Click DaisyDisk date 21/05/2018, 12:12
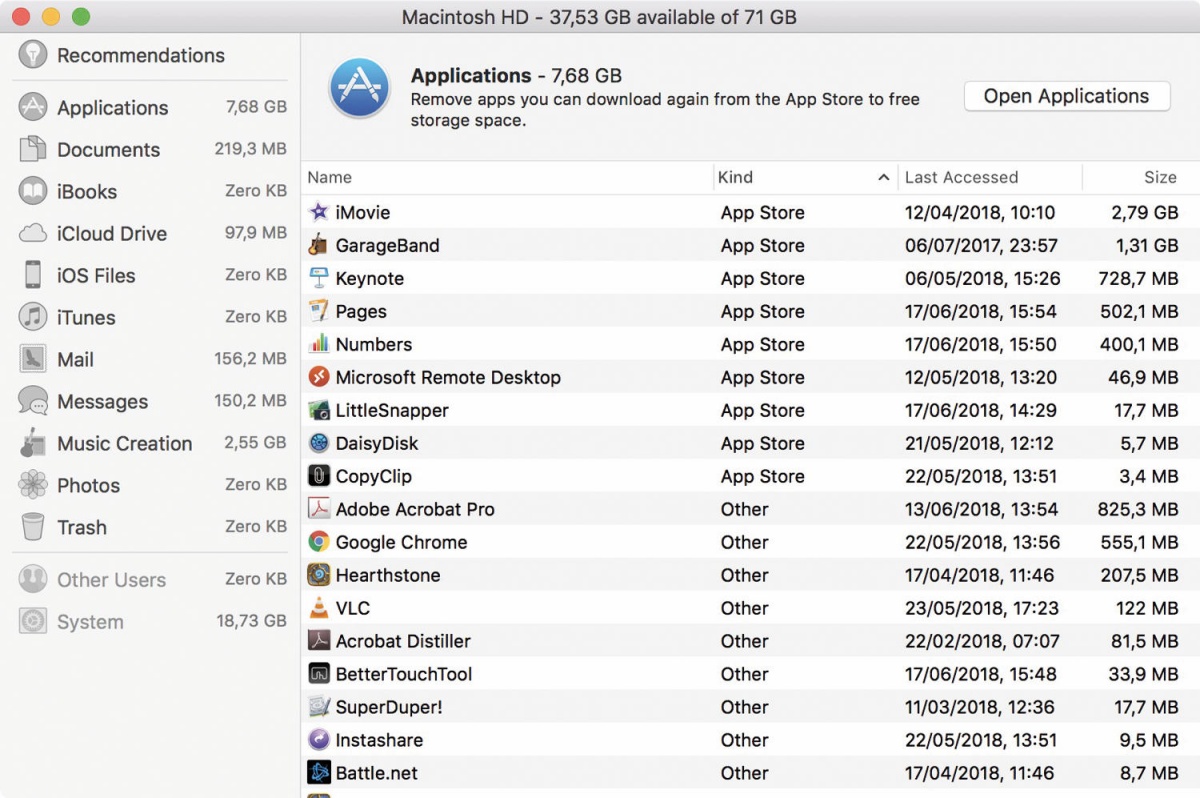Viewport: 1200px width, 798px height. click(x=979, y=443)
